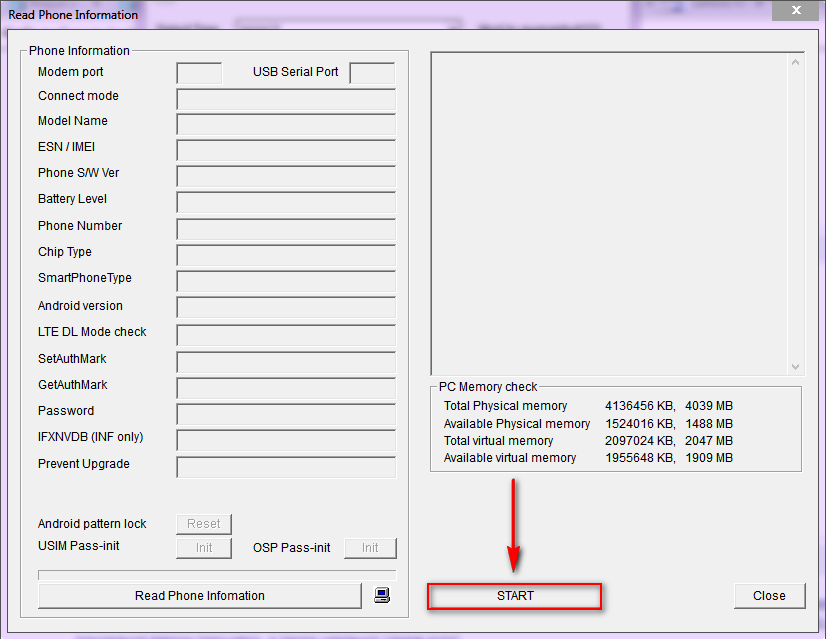Click Reset for Android pattern lock

click(204, 524)
